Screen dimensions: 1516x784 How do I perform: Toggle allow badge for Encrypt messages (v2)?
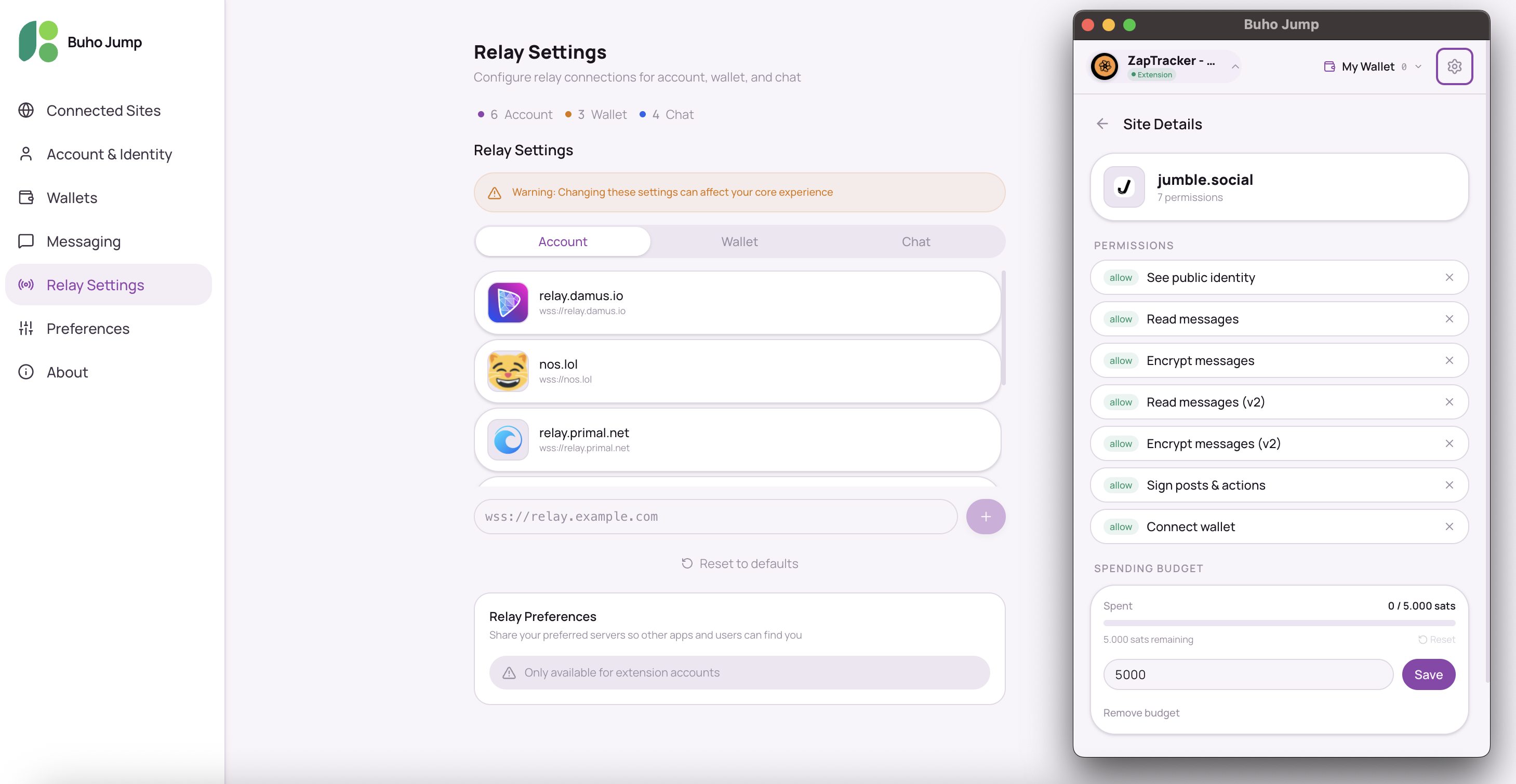(x=1120, y=443)
